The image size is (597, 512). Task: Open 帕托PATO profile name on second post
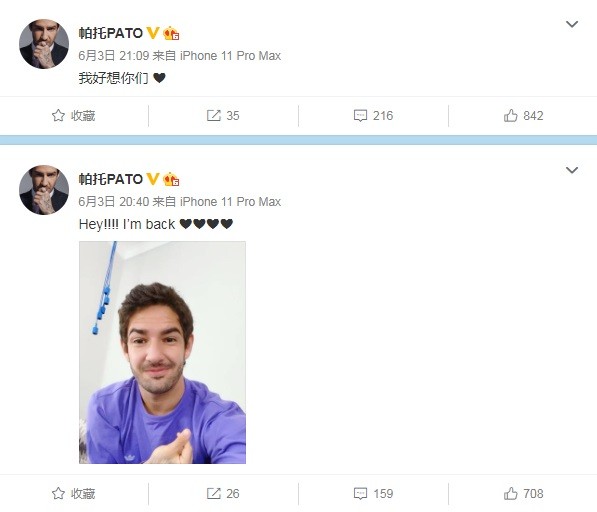click(110, 179)
